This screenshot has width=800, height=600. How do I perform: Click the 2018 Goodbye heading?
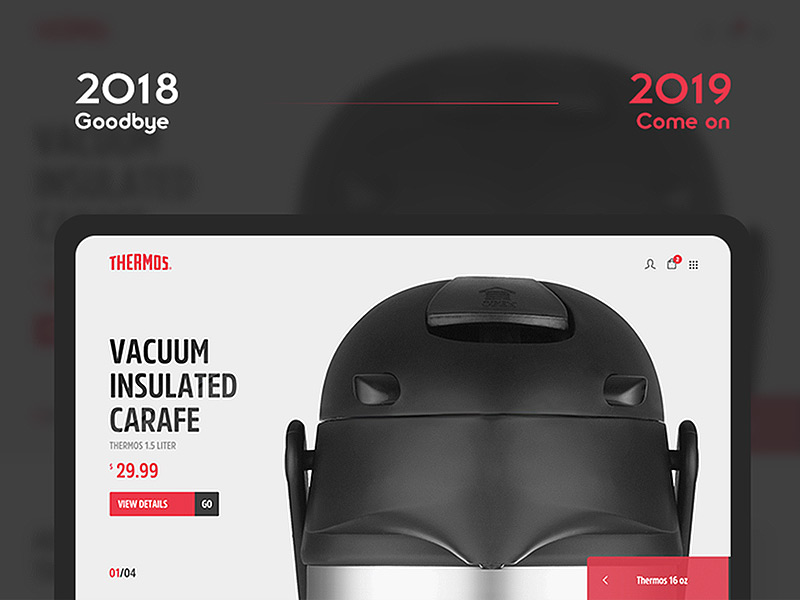coord(127,102)
